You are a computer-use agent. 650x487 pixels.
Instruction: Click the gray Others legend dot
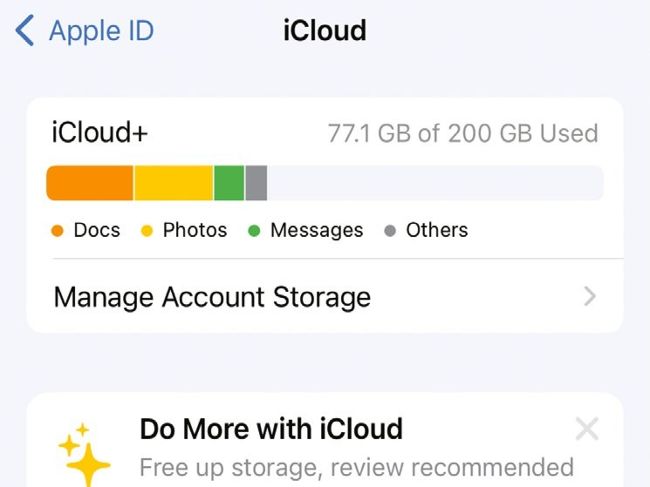[390, 231]
